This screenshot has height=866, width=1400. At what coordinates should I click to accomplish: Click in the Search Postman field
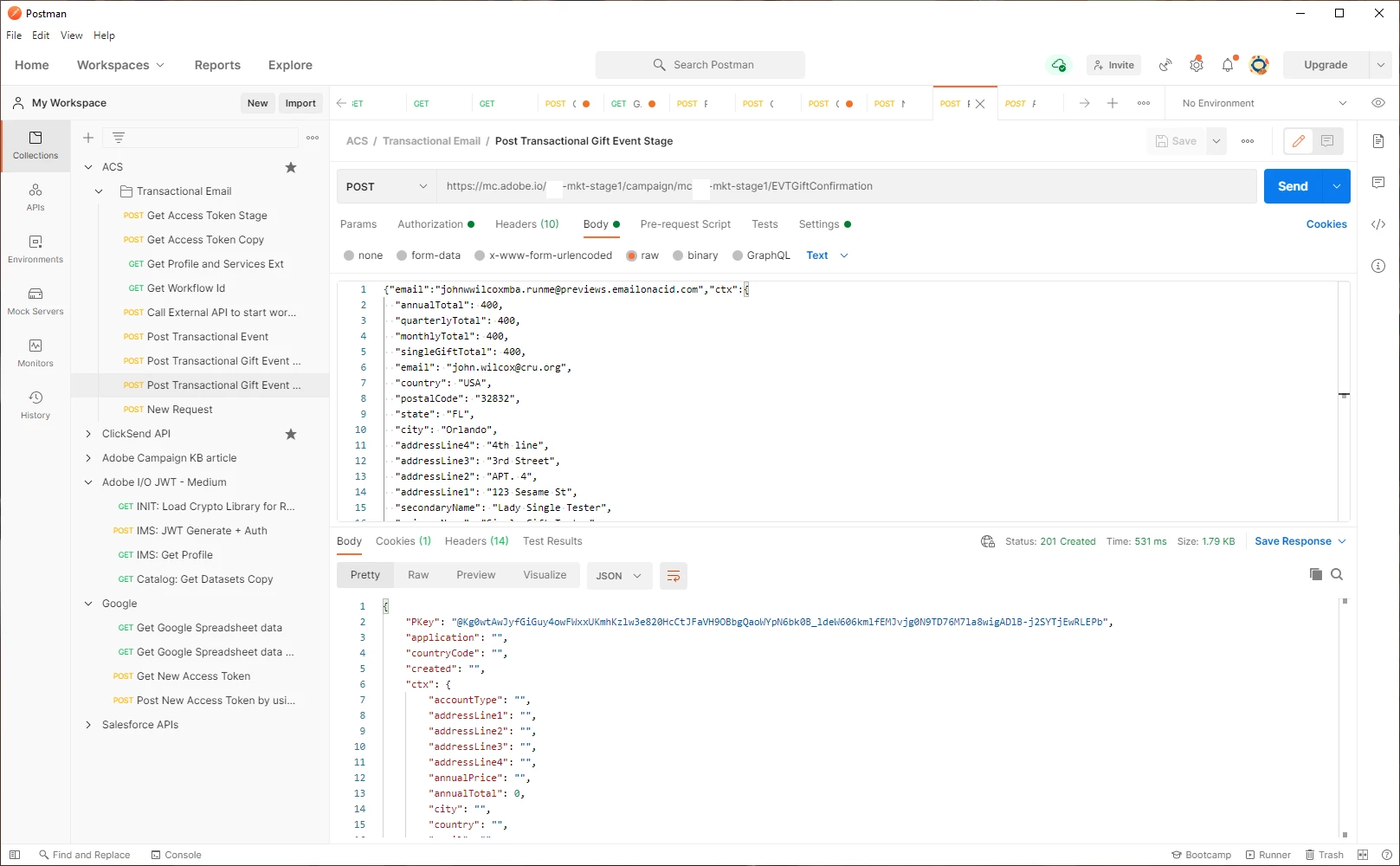(x=700, y=65)
